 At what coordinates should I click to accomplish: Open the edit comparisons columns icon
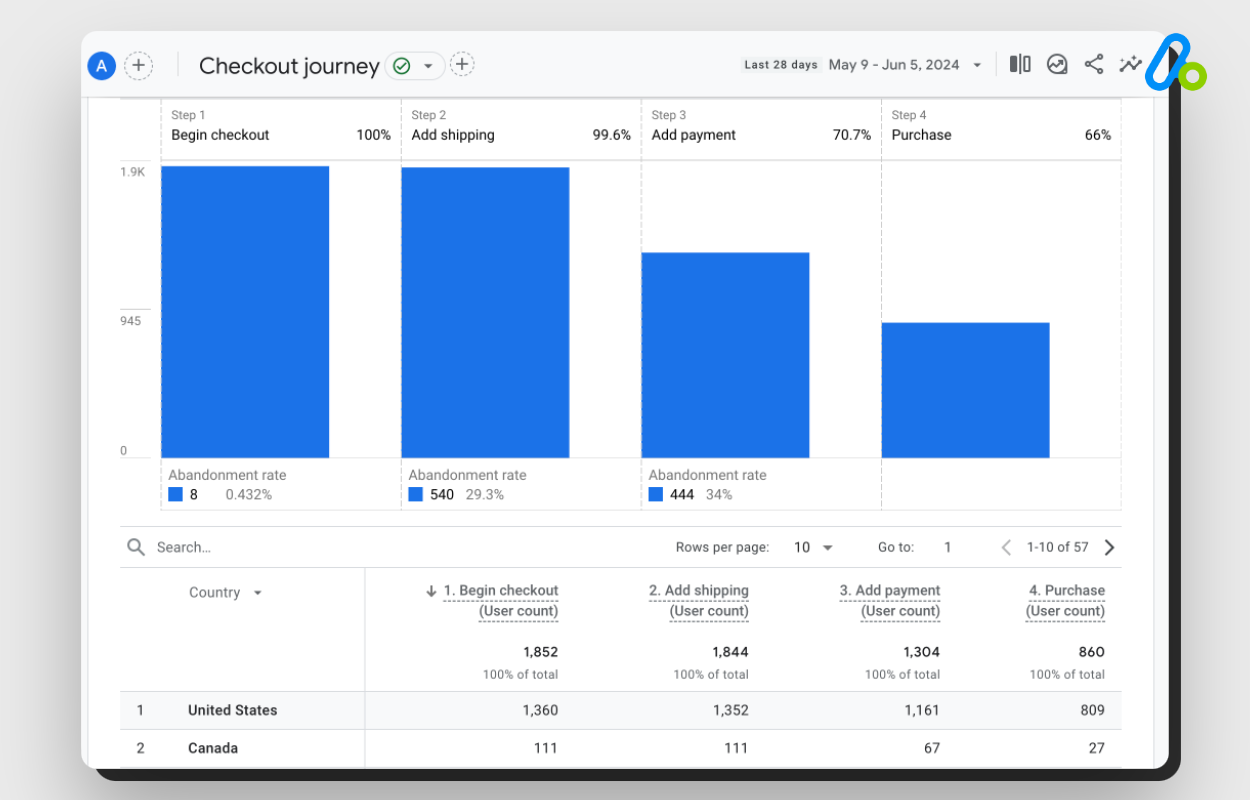tap(1020, 65)
